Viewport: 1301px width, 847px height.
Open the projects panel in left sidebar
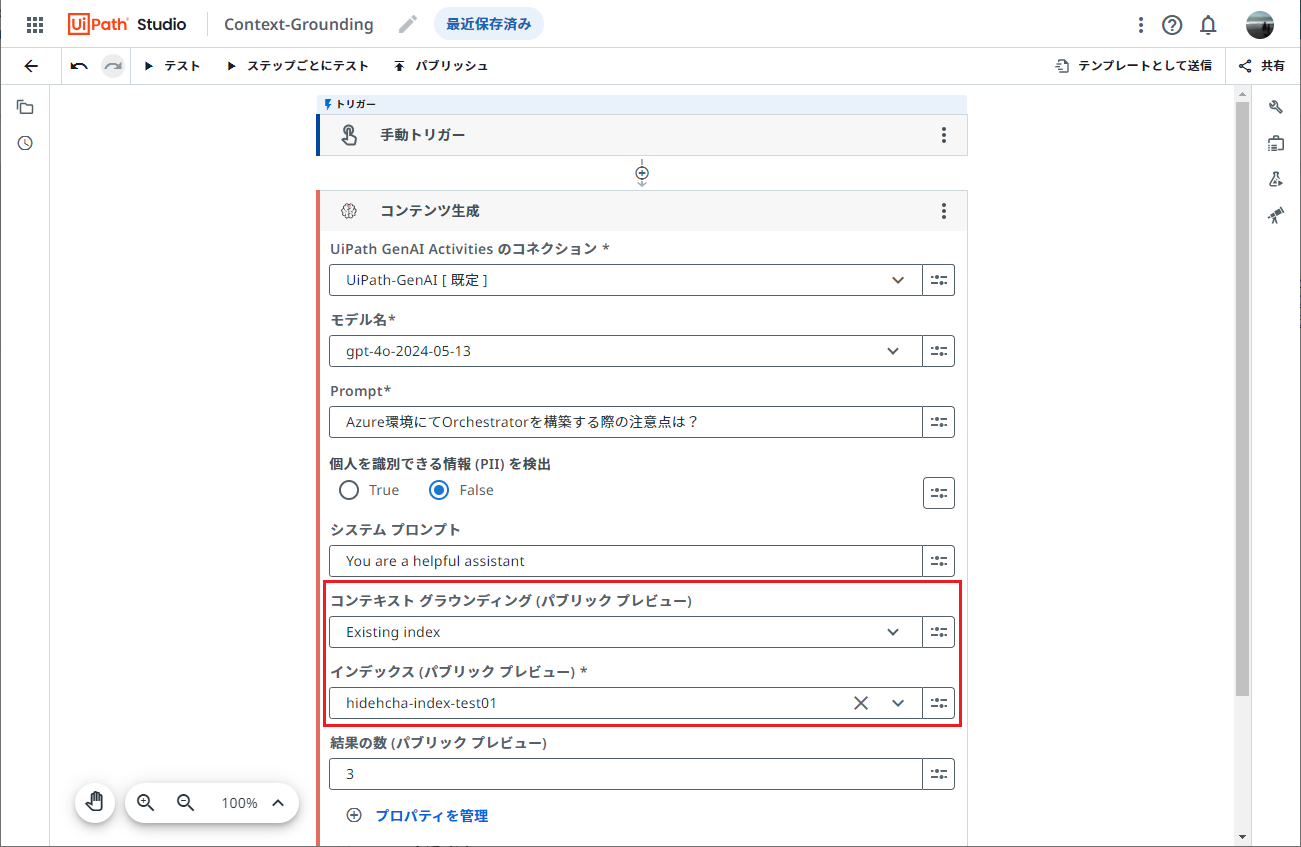tap(24, 106)
